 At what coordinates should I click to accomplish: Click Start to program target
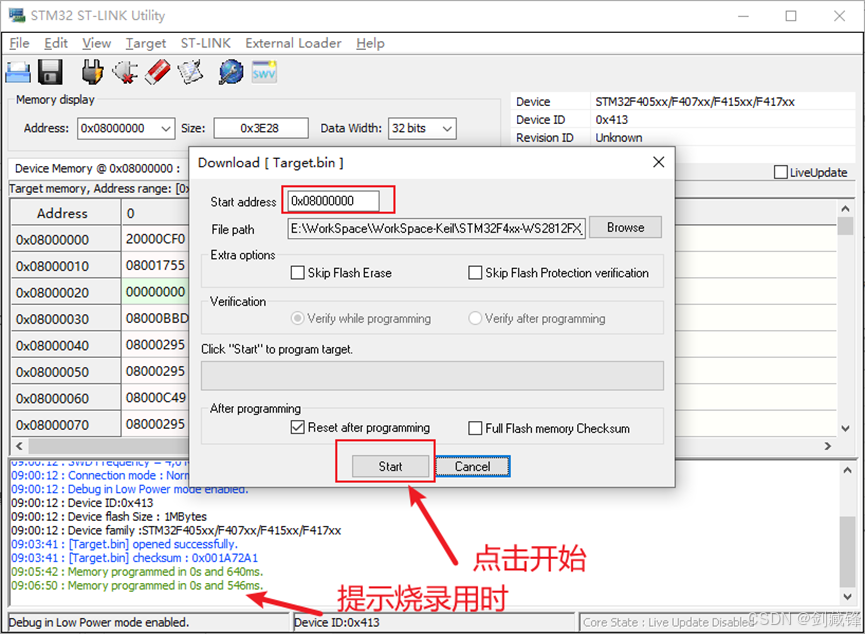tap(391, 466)
